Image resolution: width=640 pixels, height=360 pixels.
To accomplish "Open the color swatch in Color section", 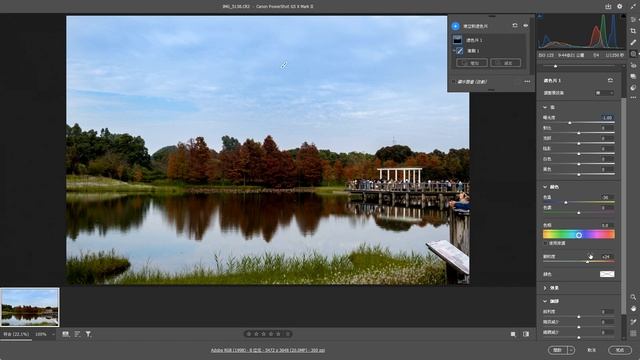I will tap(607, 274).
